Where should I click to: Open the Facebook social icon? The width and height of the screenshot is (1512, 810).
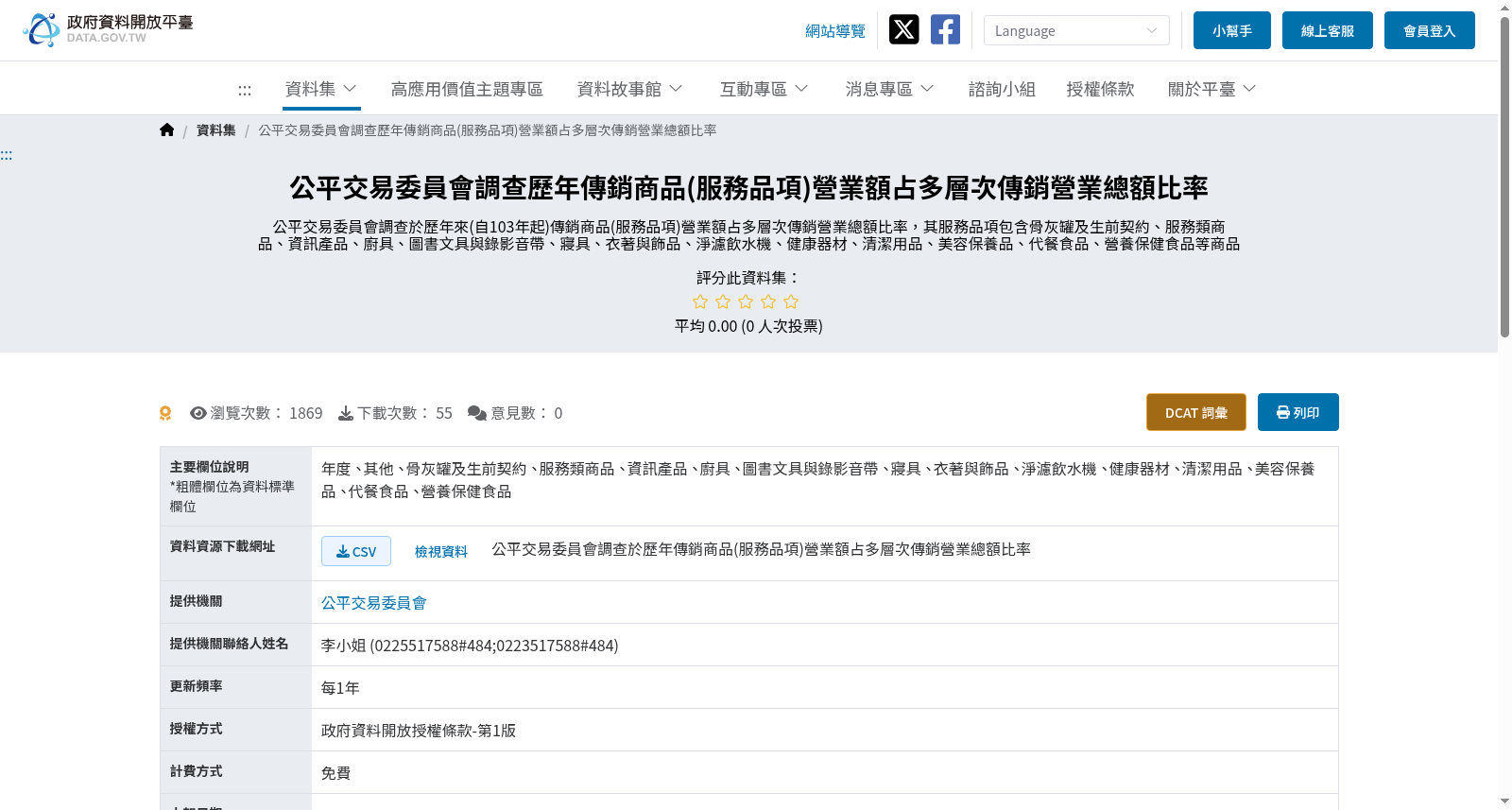(x=945, y=29)
